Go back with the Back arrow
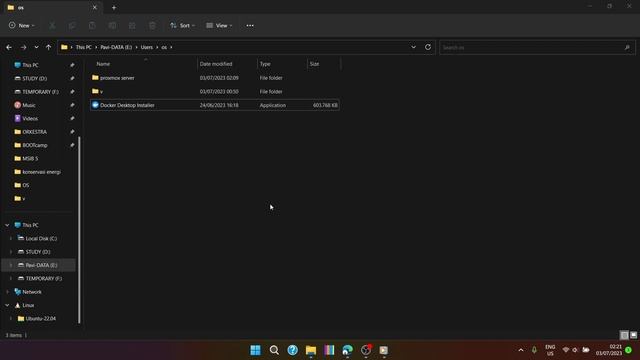The image size is (640, 360). coord(9,47)
